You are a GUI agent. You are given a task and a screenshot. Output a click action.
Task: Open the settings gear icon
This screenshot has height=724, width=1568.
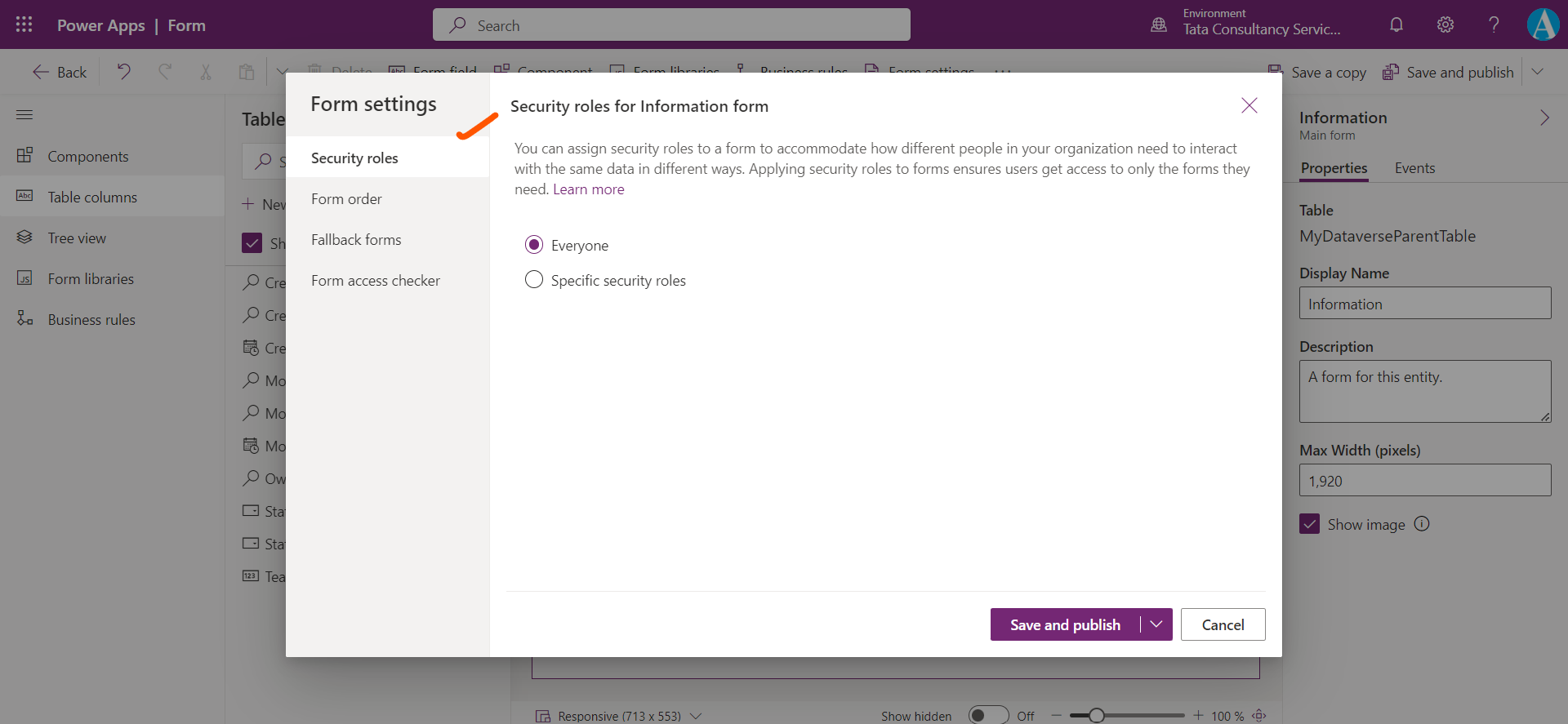click(x=1445, y=24)
